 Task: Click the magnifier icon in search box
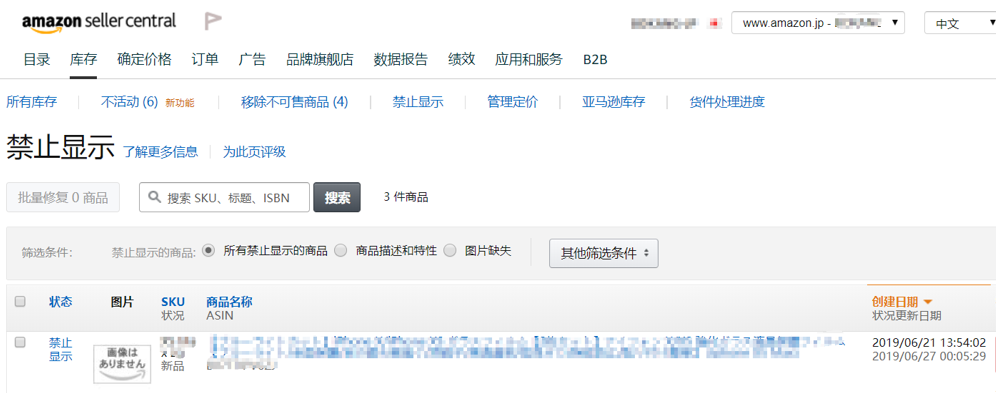[154, 197]
